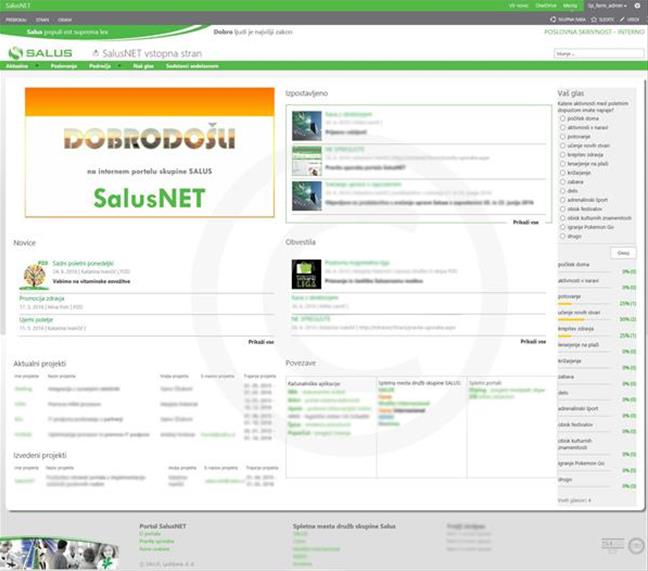Open the NE SPREGLEJTE screenshot thumbnail in Izpostavljeno

coord(307,161)
